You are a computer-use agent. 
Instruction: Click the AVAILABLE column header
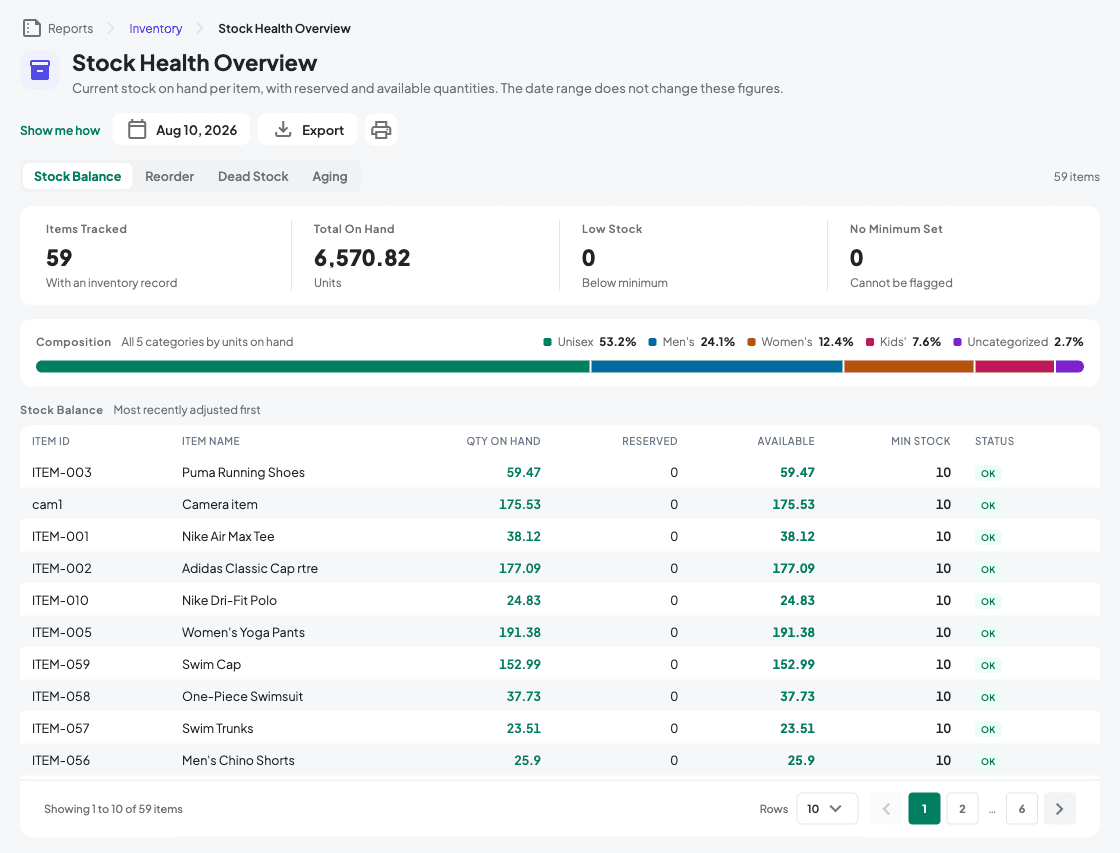tap(786, 442)
